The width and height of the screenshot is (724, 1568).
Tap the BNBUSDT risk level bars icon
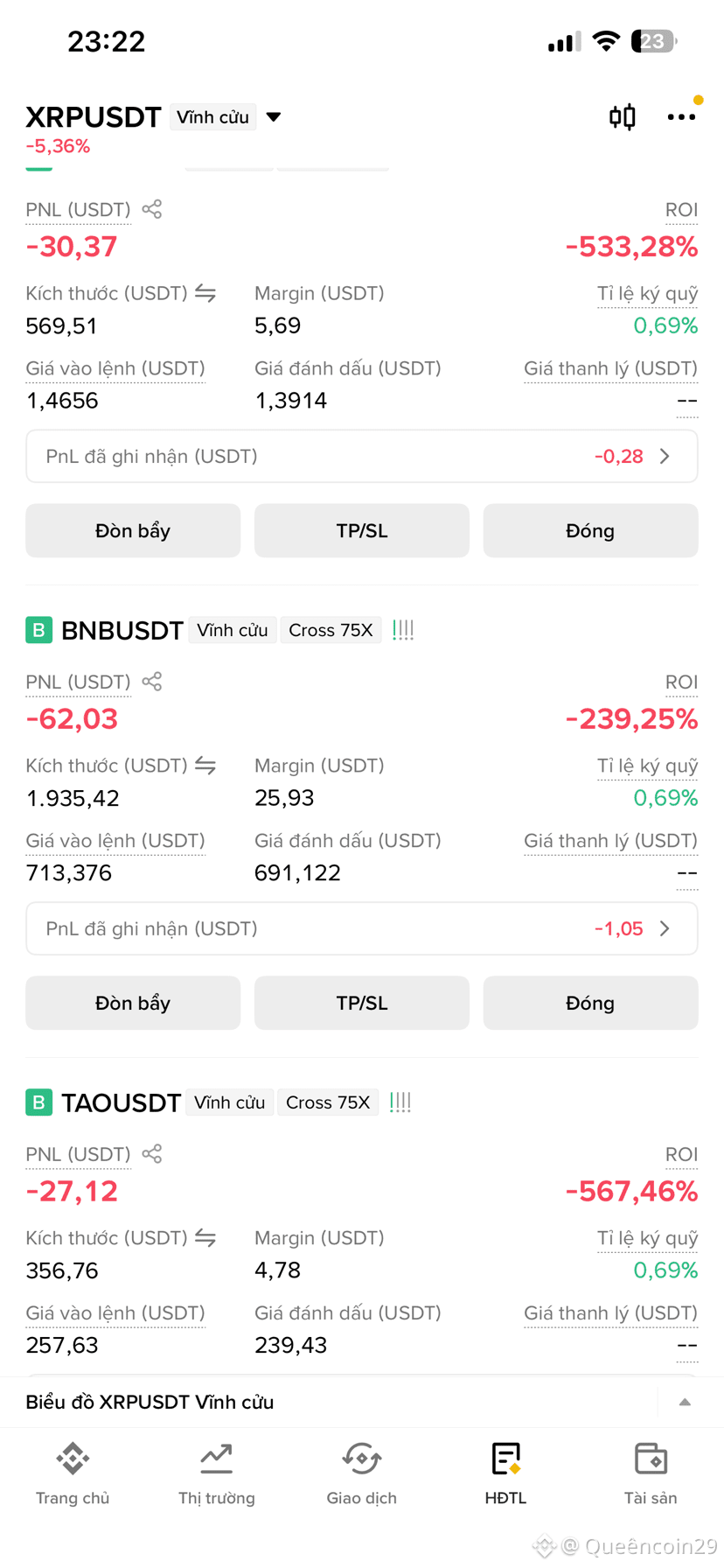point(403,630)
